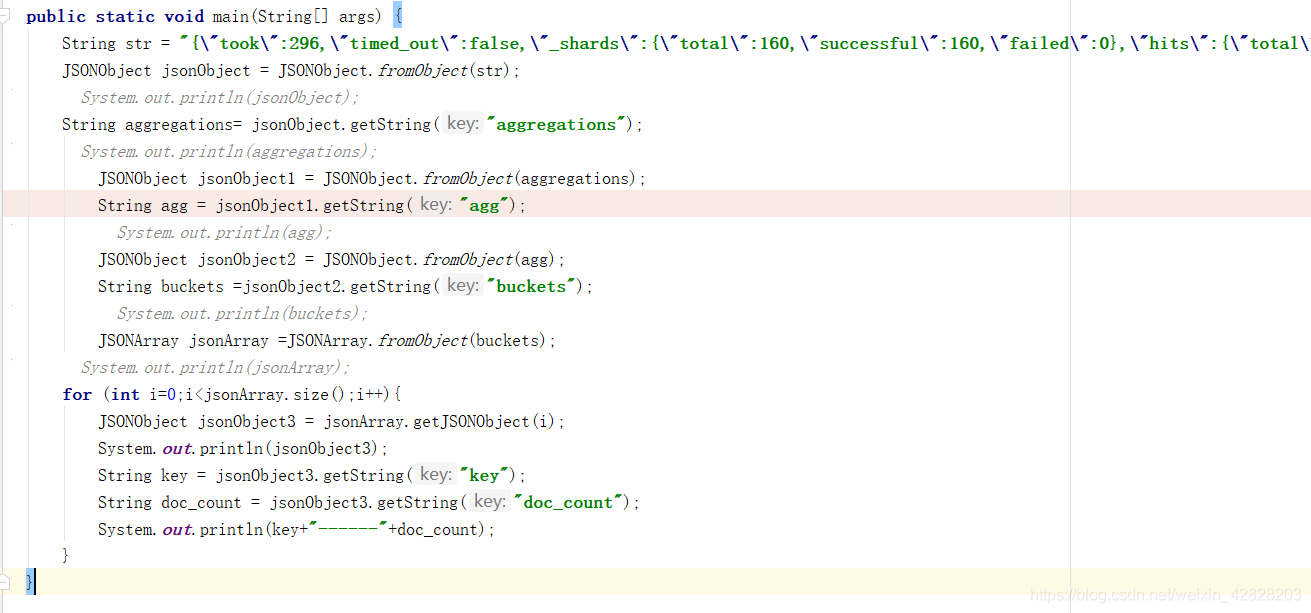Click the 'key:' parameter hint before "aggregations"
The height and width of the screenshot is (613, 1311).
point(463,124)
